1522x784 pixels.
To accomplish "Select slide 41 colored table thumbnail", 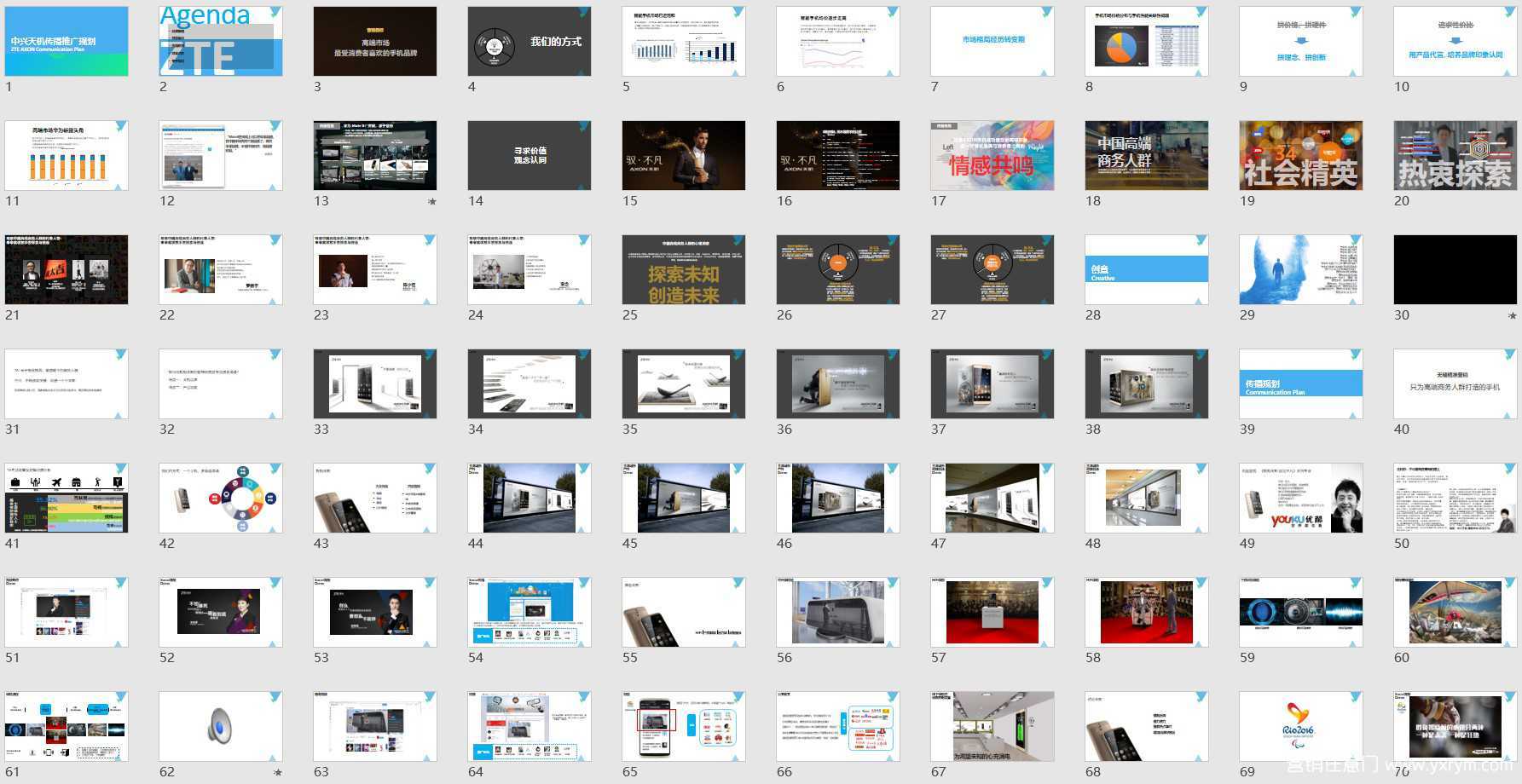I will click(x=67, y=498).
